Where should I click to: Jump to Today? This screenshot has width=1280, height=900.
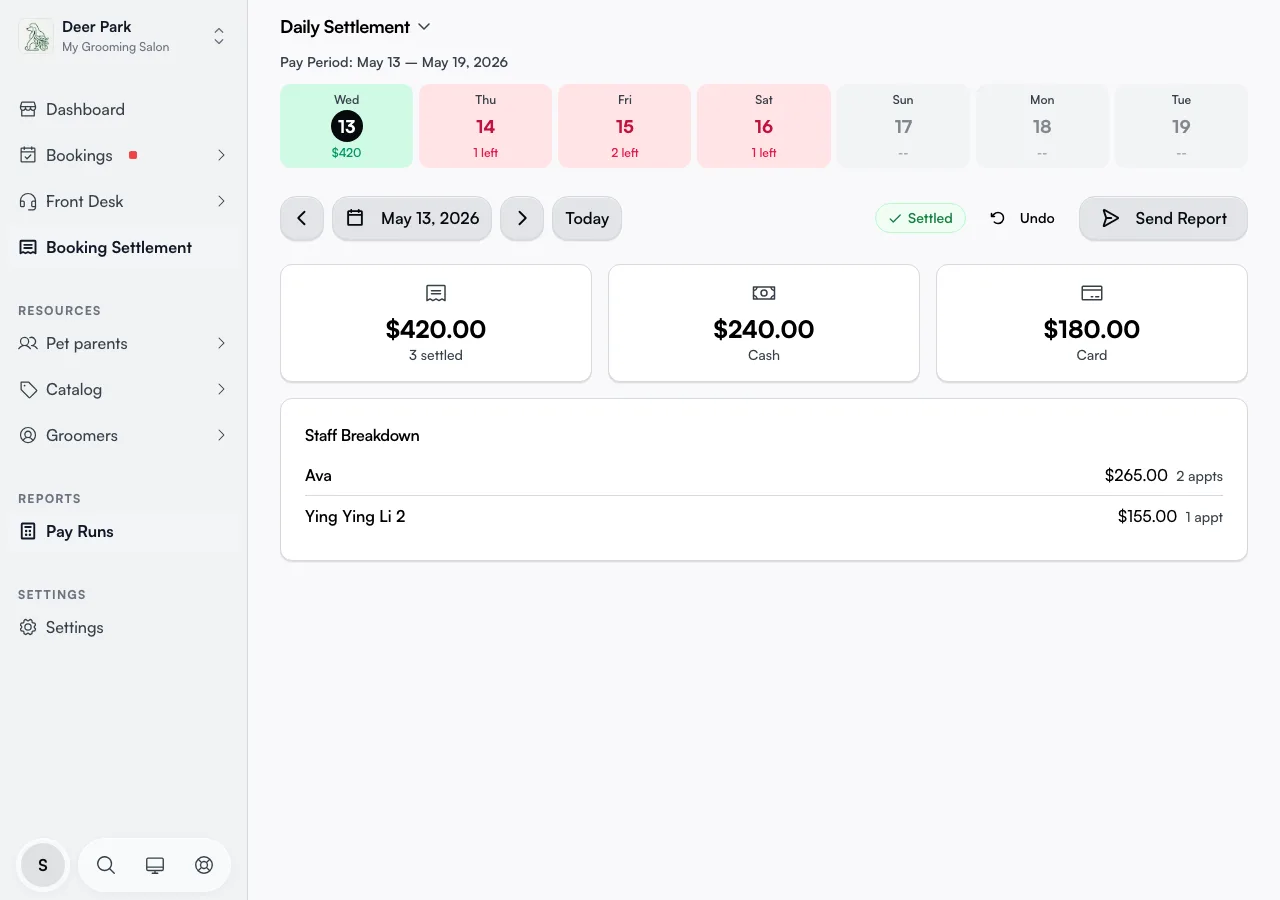pos(587,218)
